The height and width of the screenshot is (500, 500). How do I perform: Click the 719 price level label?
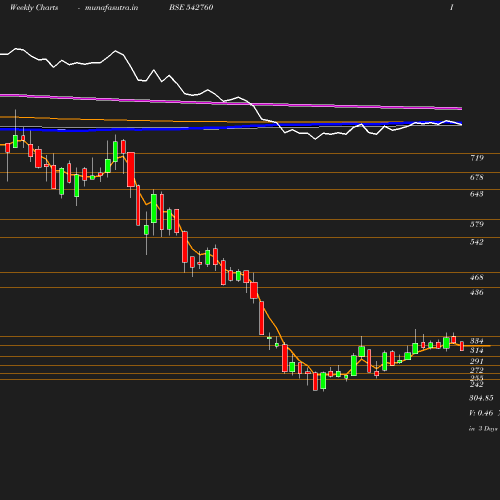click(477, 158)
